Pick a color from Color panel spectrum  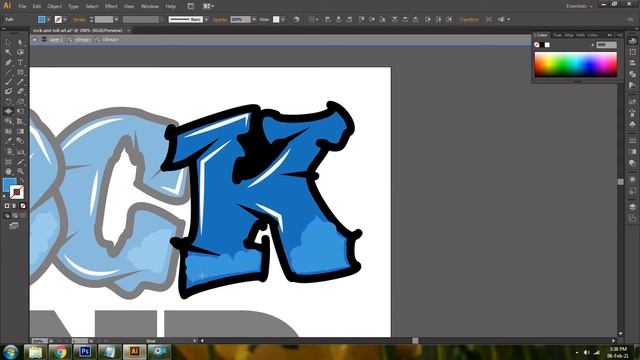click(576, 64)
